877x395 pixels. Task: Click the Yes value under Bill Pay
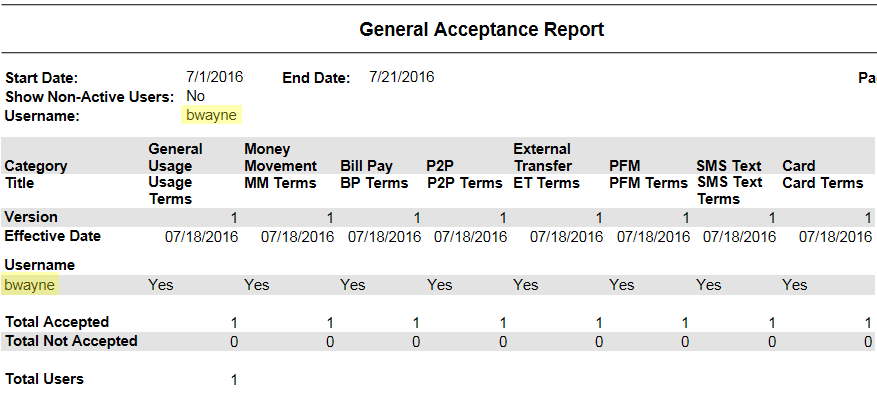(x=353, y=285)
